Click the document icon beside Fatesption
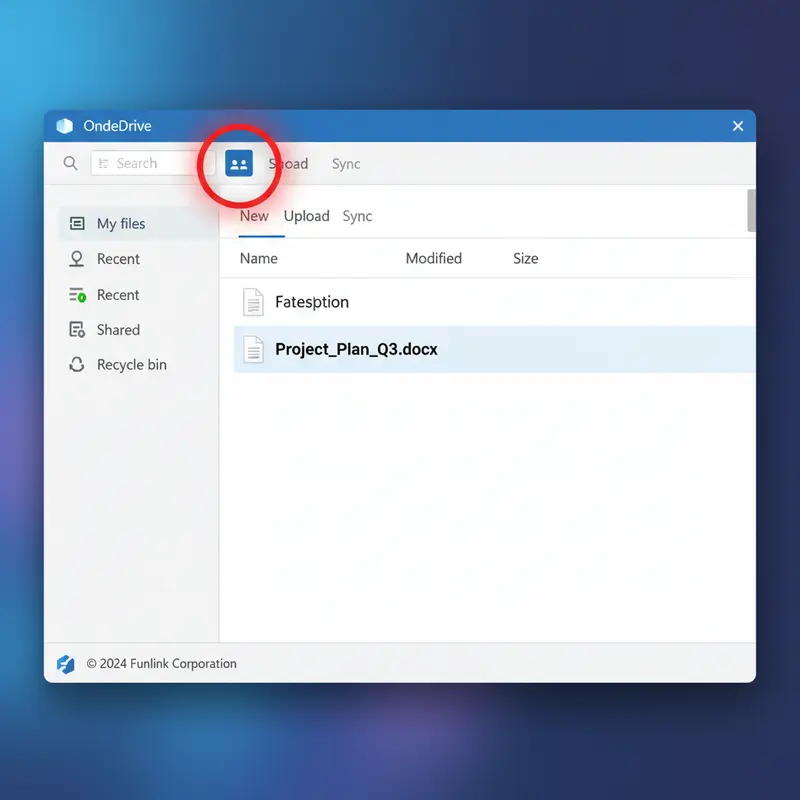Viewport: 800px width, 800px height. tap(252, 301)
